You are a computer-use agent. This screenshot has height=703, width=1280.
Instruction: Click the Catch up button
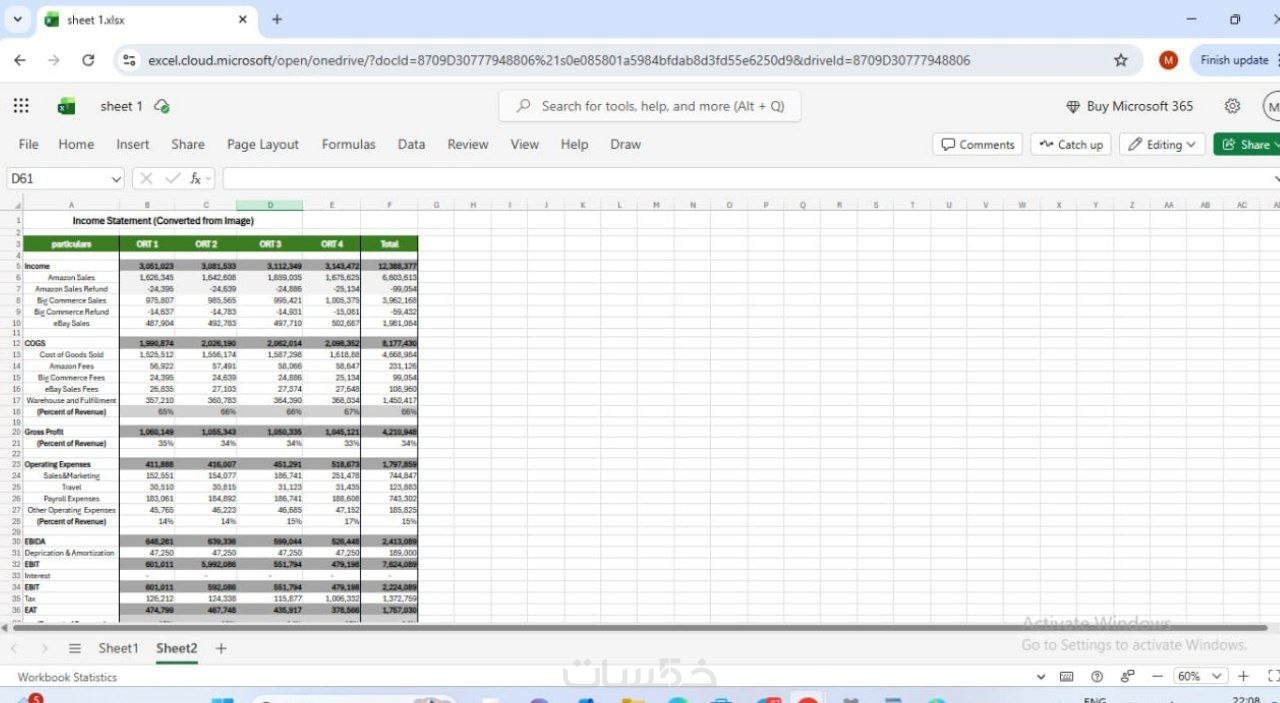[1071, 145]
